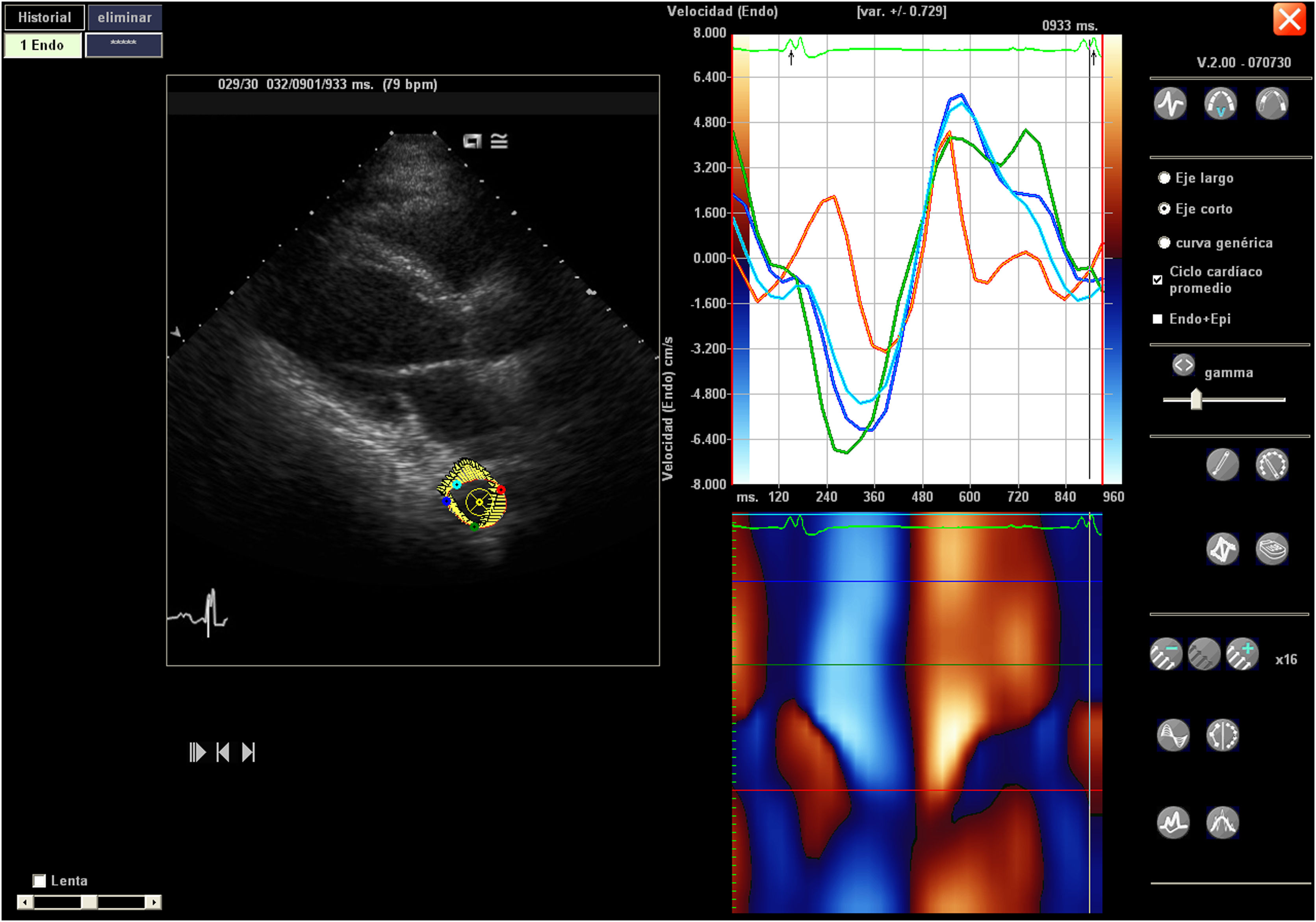Open the 'Historial' tab
This screenshot has width=1316, height=922.
tap(44, 17)
